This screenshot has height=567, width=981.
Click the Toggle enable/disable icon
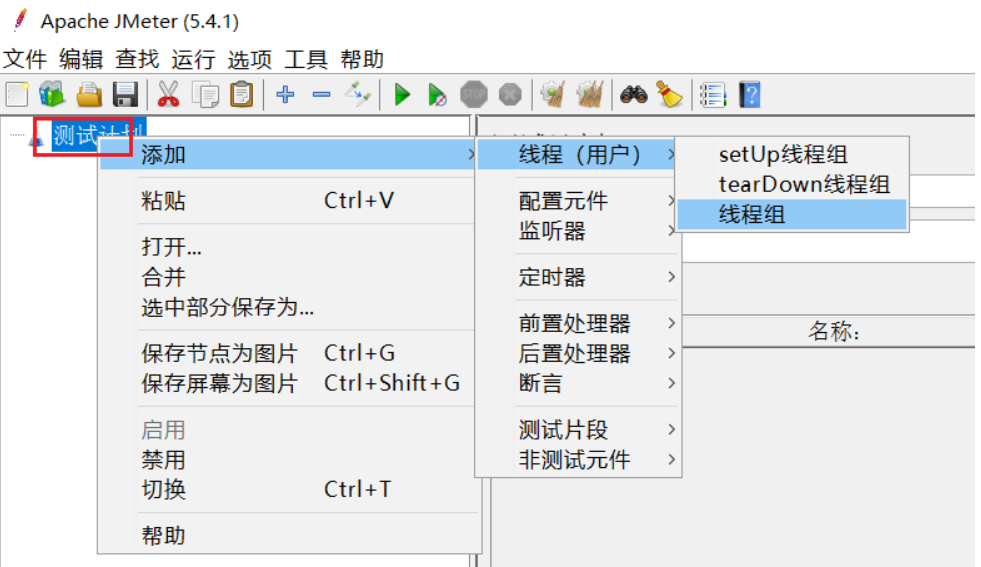(358, 94)
